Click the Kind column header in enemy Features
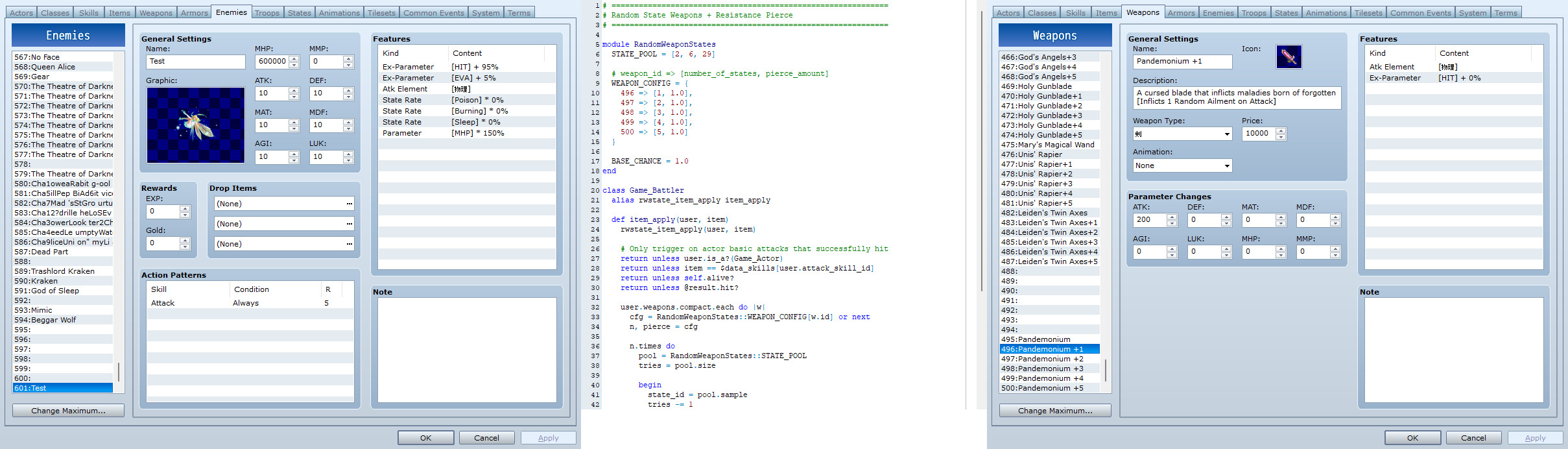The image size is (1568, 449). pos(414,53)
